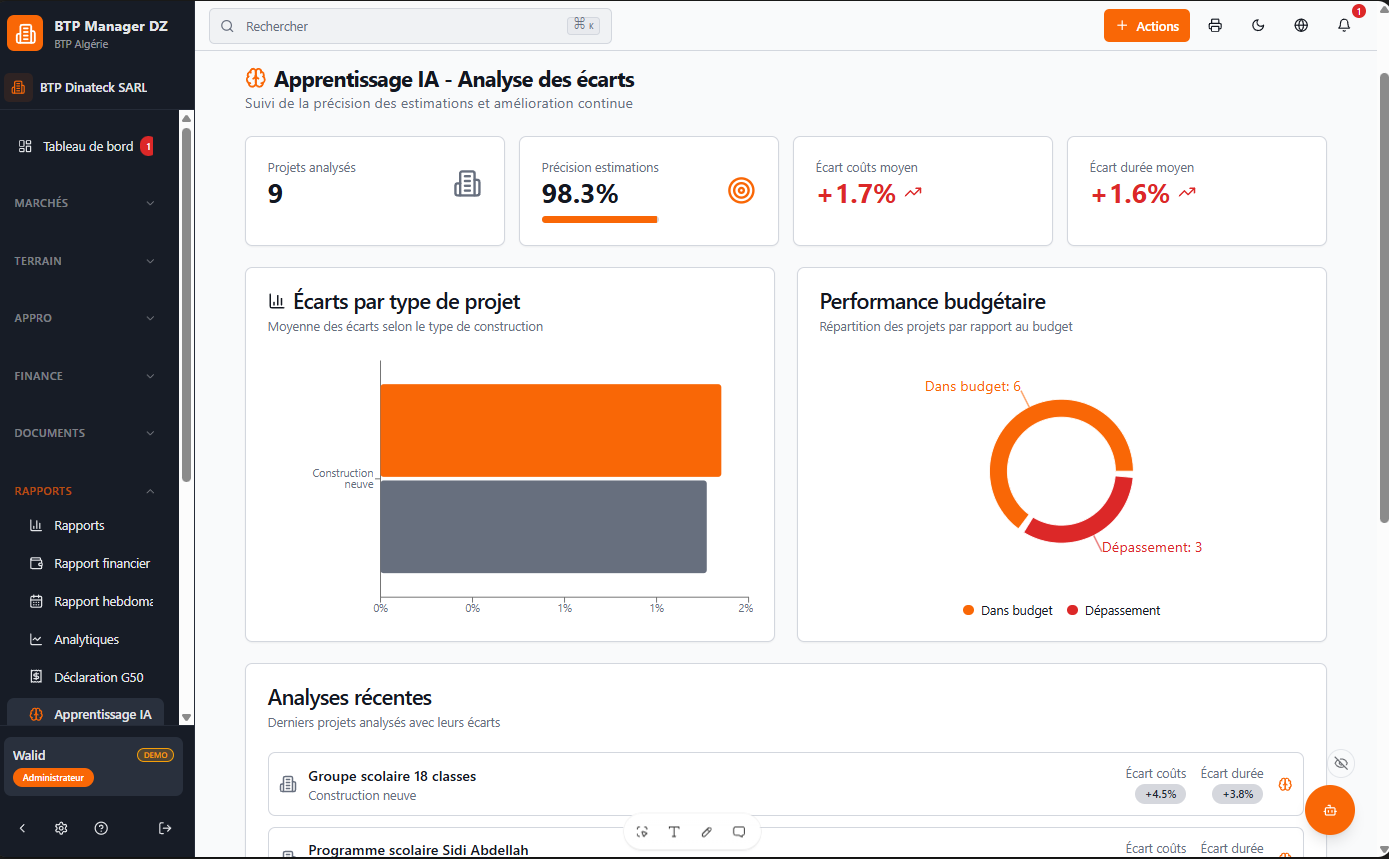Click the brain icon beside the page title

(x=255, y=78)
